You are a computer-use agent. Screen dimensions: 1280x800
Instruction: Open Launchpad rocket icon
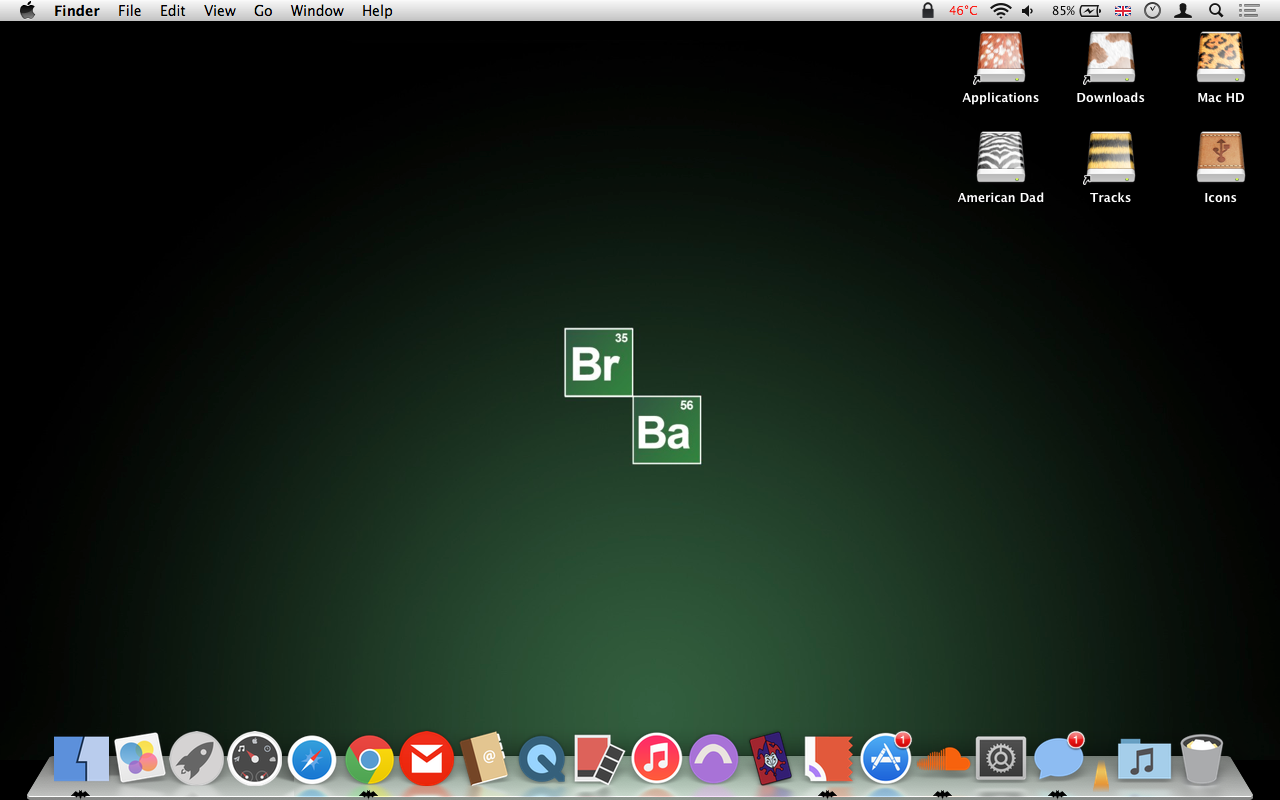(x=196, y=759)
